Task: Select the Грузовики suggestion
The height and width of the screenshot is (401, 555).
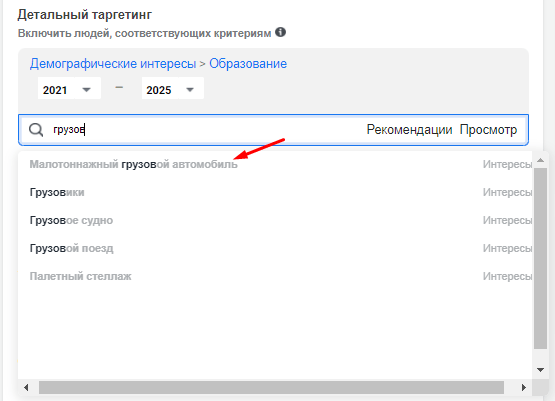Action: [275, 192]
